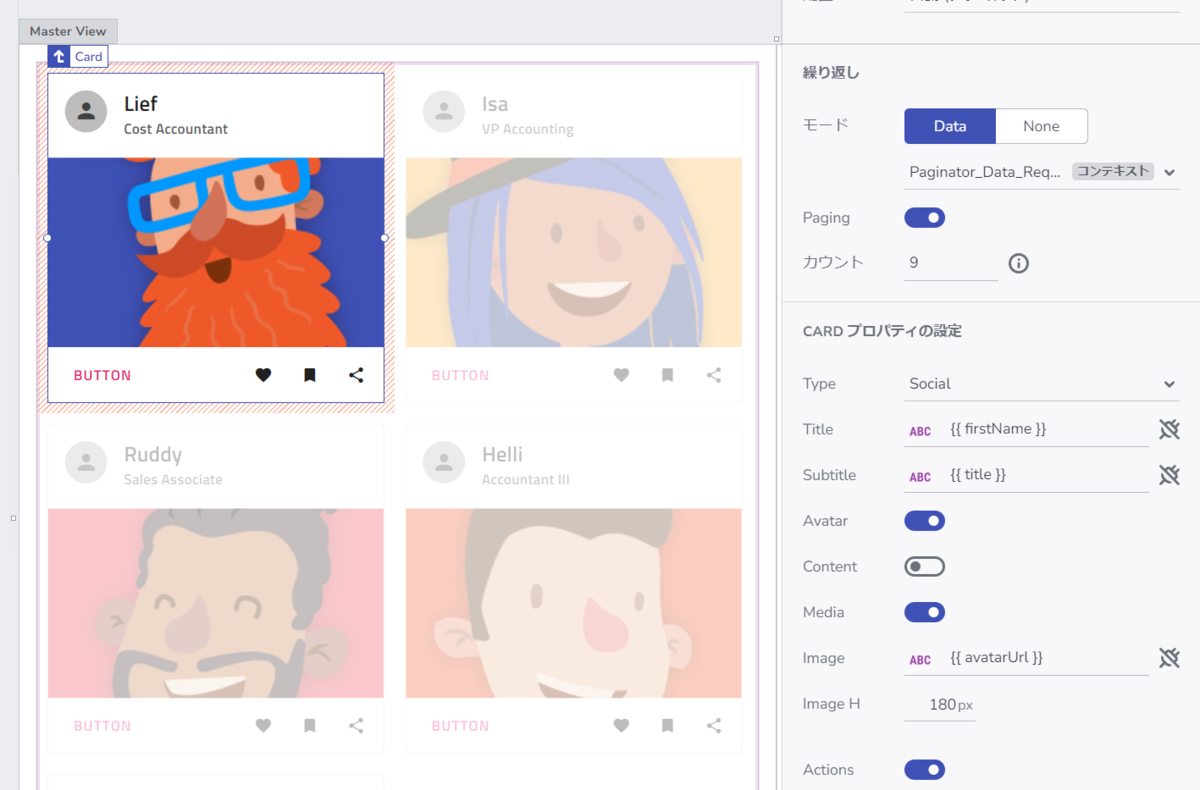Click the Card selection label tag
This screenshot has height=790, width=1200.
(88, 57)
